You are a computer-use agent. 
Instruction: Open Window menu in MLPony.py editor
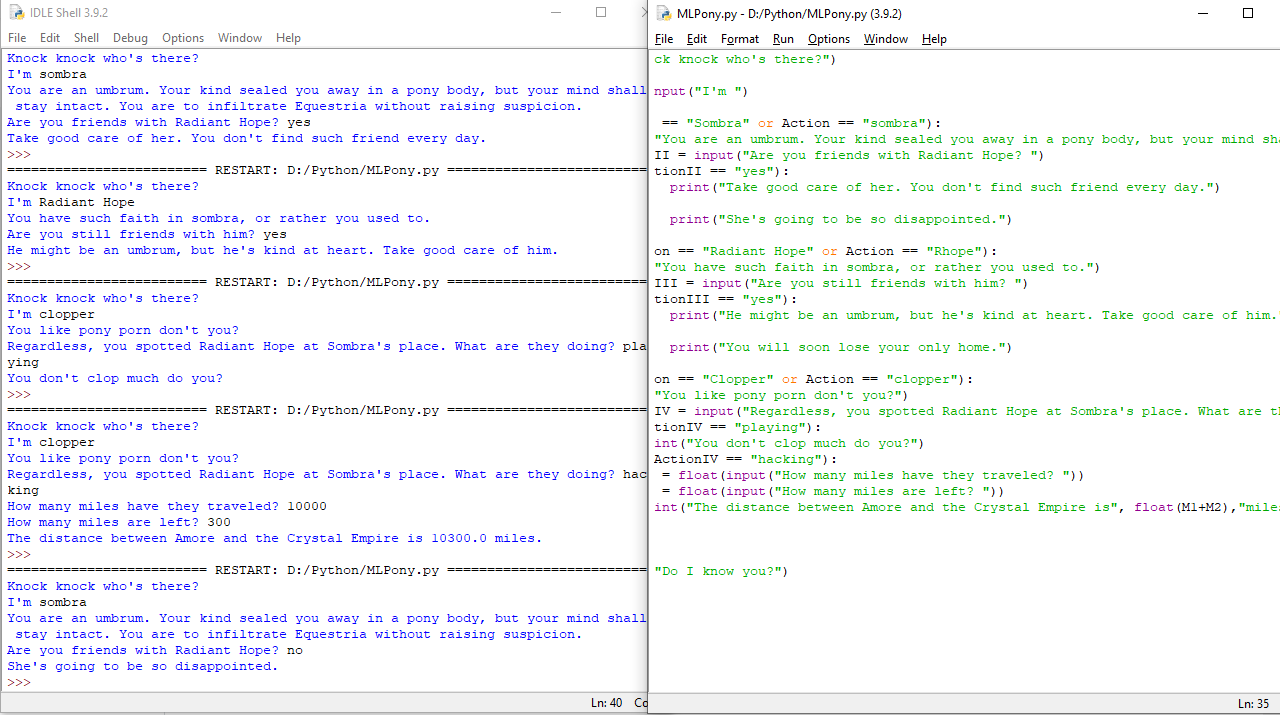click(x=885, y=39)
